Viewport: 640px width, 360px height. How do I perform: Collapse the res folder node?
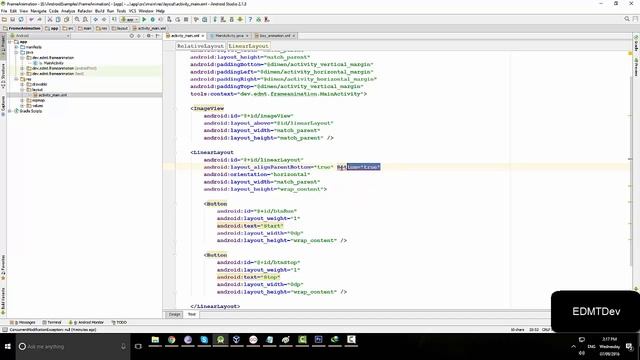pos(16,79)
